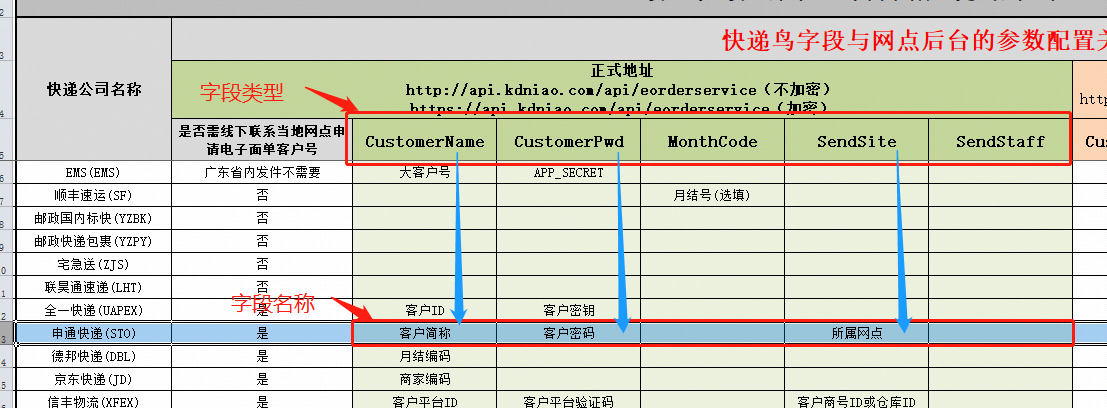Select the 邮政国内标快(YZBK) cell
Image resolution: width=1107 pixels, height=408 pixels.
(x=93, y=218)
